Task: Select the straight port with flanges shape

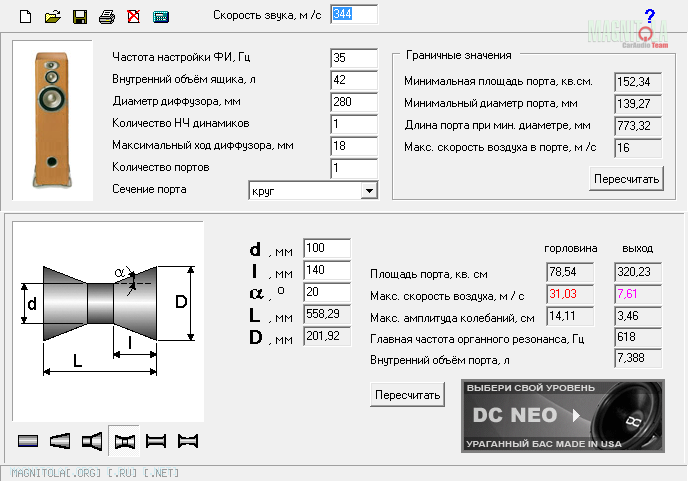Action: coord(156,441)
